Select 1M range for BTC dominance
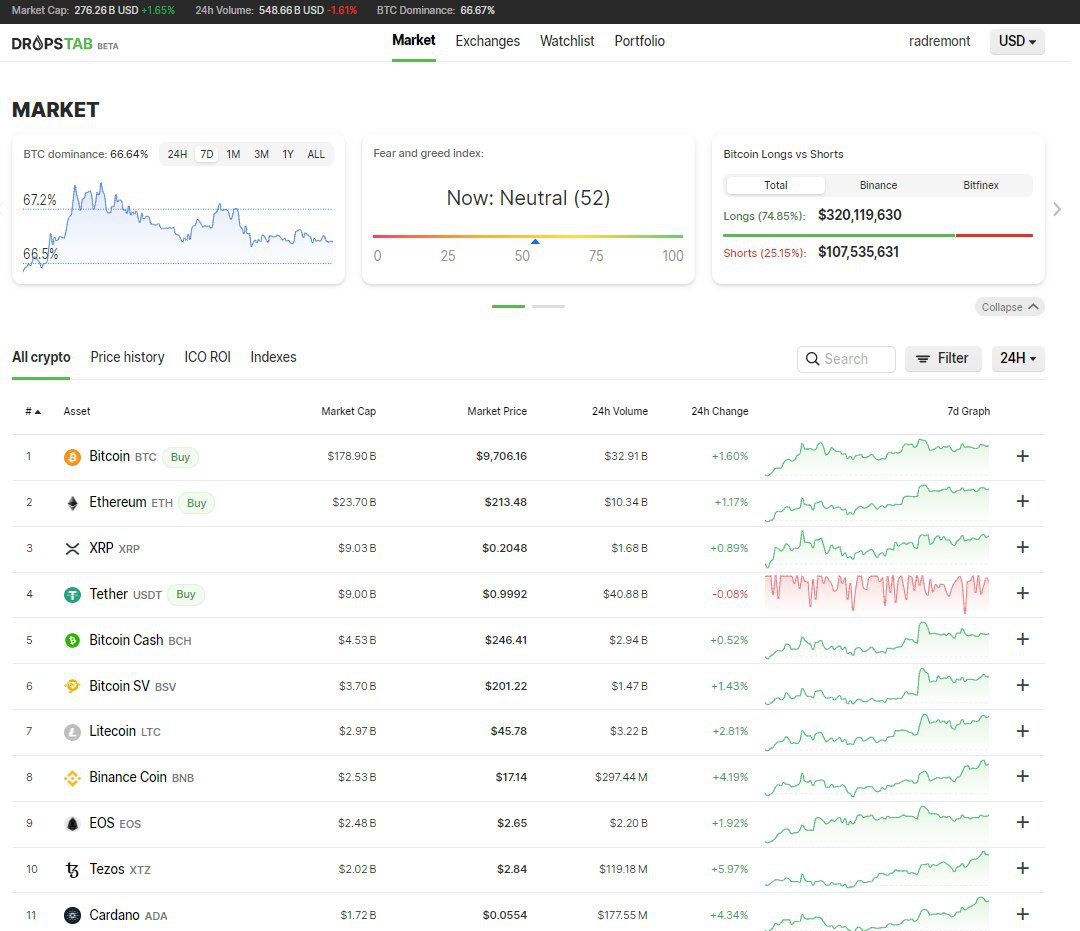This screenshot has height=931, width=1080. coord(233,154)
